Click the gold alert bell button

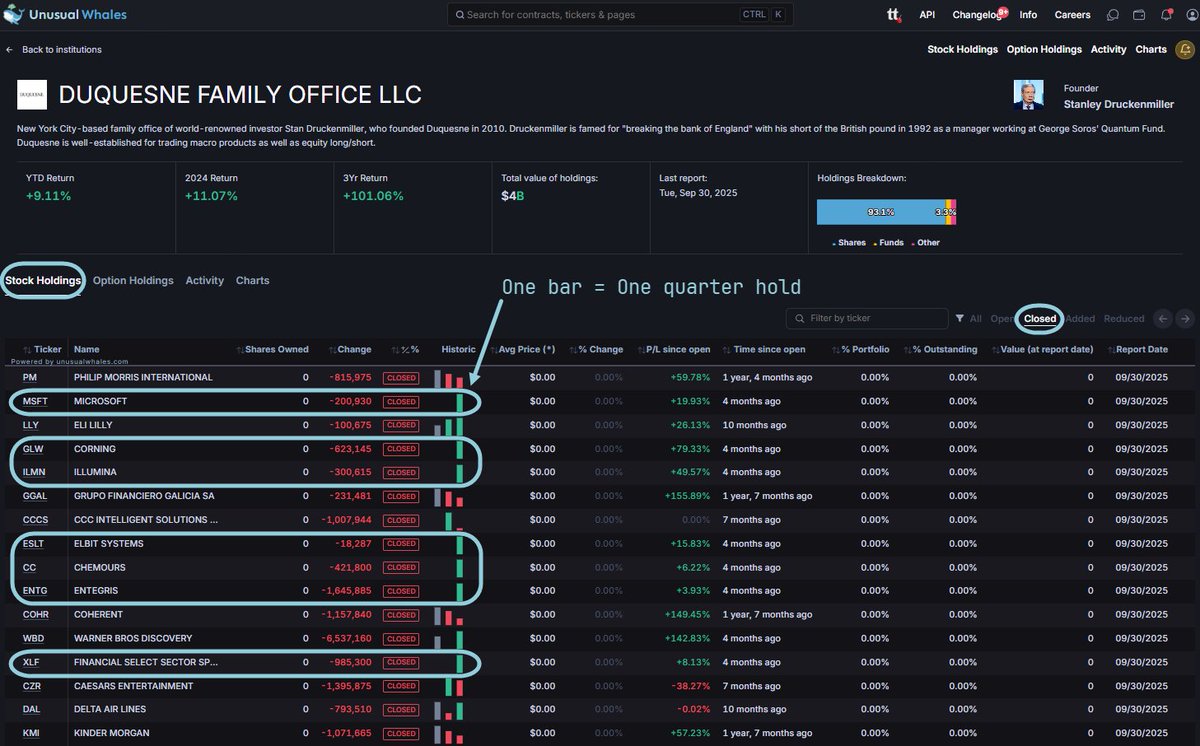(x=1186, y=50)
